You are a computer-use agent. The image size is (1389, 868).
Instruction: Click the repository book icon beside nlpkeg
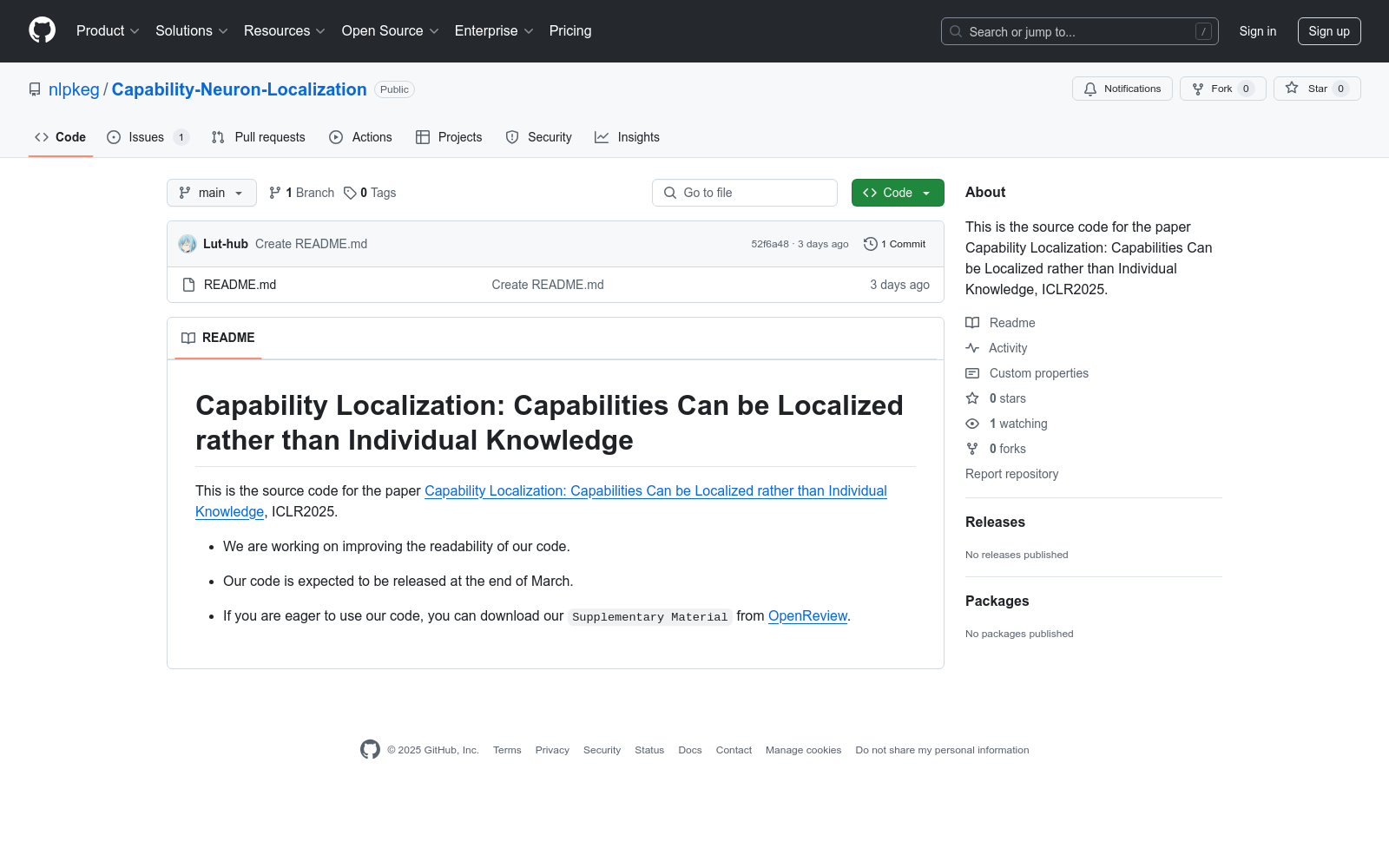click(35, 89)
